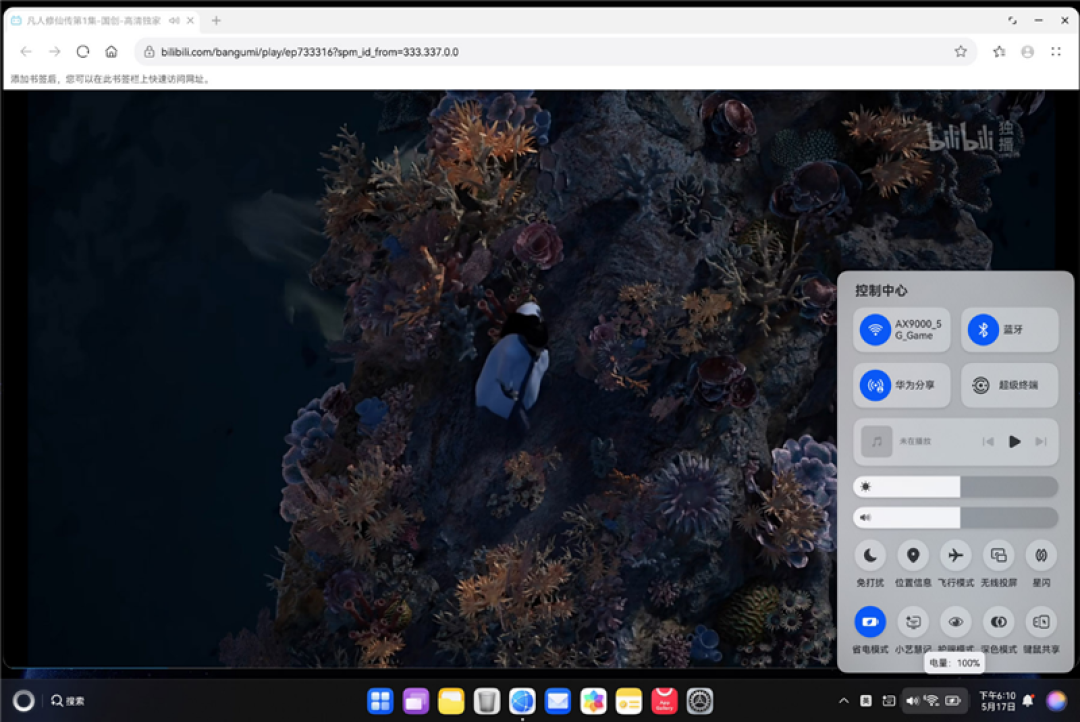
Task: Open 键鼠共享 keyboard-mouse sharing
Action: click(x=1041, y=622)
